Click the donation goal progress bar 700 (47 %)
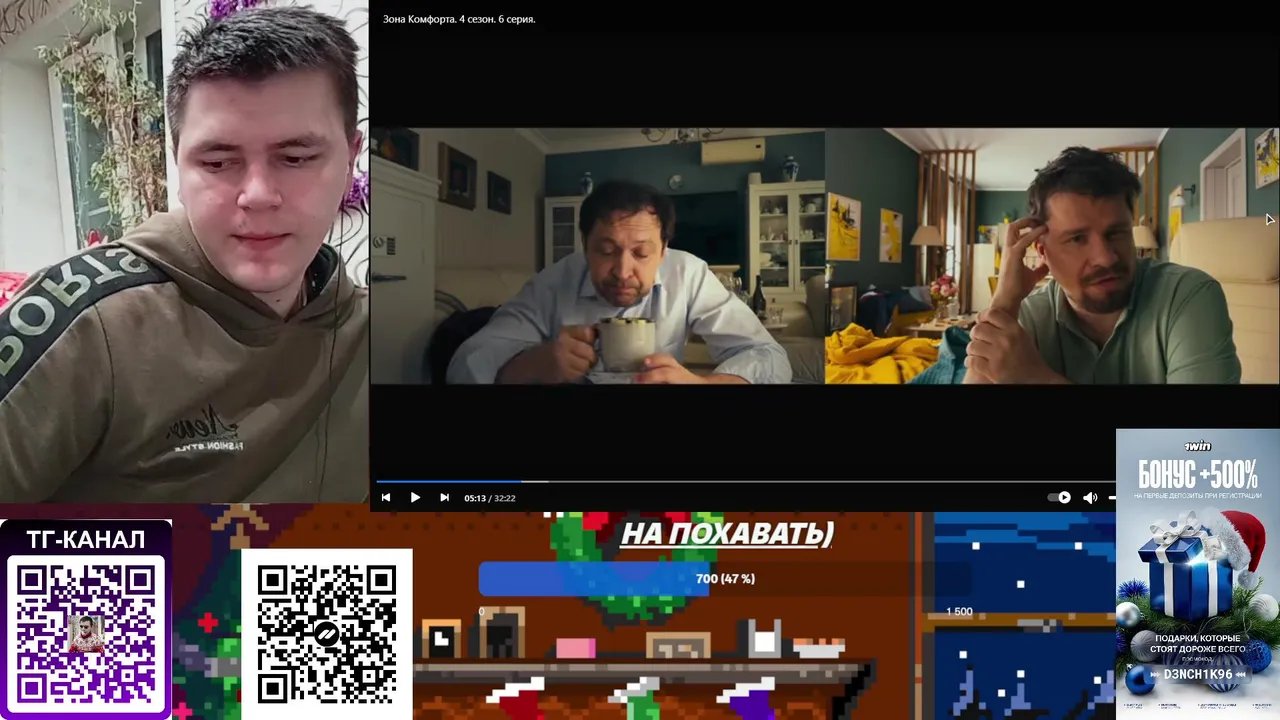The width and height of the screenshot is (1280, 720). [x=725, y=579]
